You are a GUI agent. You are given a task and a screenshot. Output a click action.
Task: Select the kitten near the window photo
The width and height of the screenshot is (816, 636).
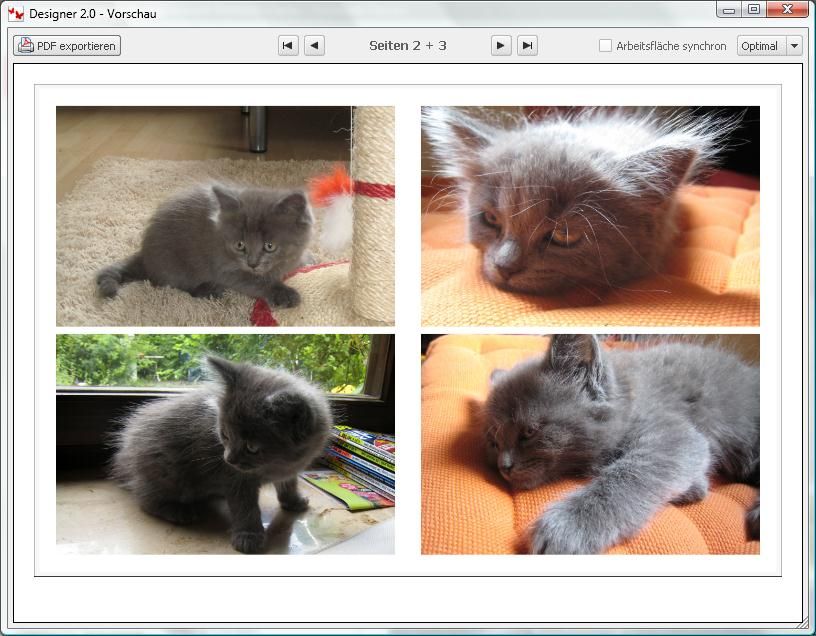coord(225,444)
